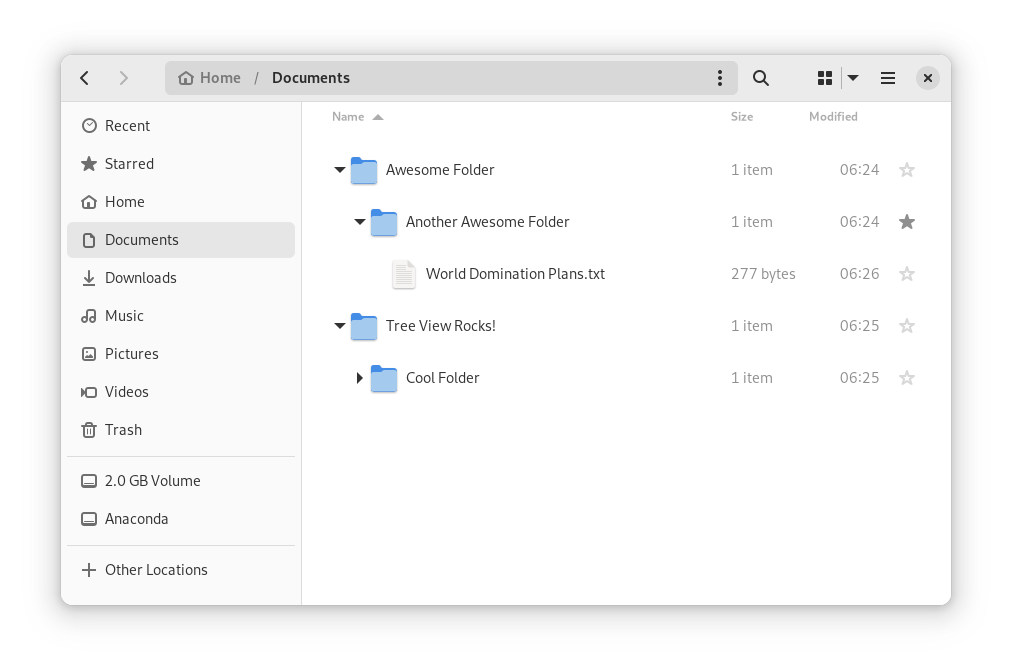This screenshot has width=1012, height=672.
Task: Switch to grid view icon
Action: [x=825, y=78]
